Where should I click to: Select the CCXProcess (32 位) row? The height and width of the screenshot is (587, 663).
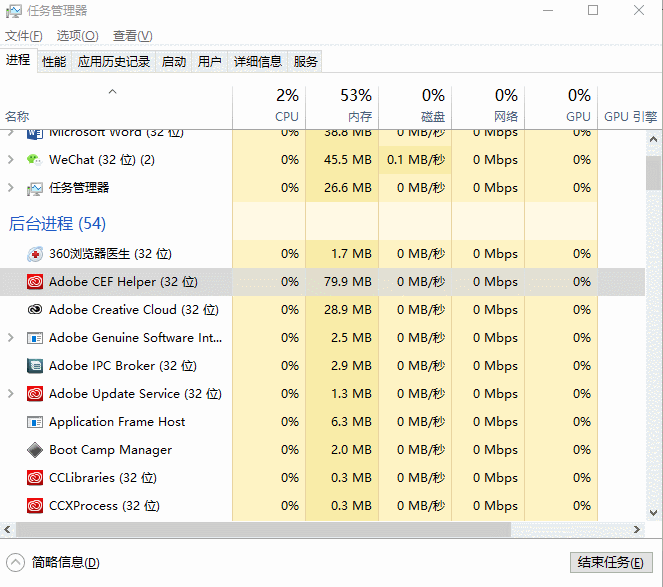coord(322,506)
